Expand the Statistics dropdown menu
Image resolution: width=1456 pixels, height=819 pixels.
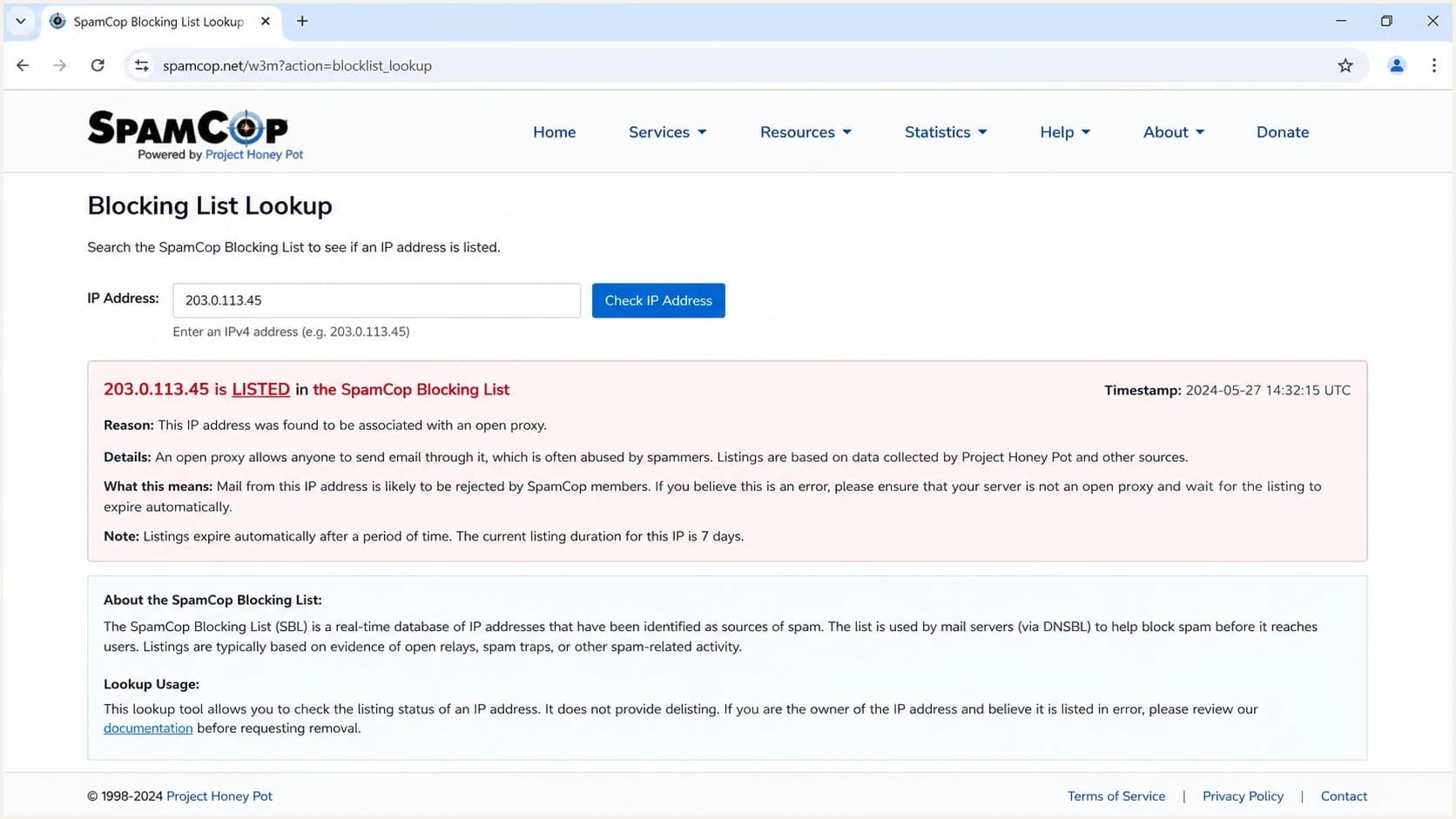946,132
